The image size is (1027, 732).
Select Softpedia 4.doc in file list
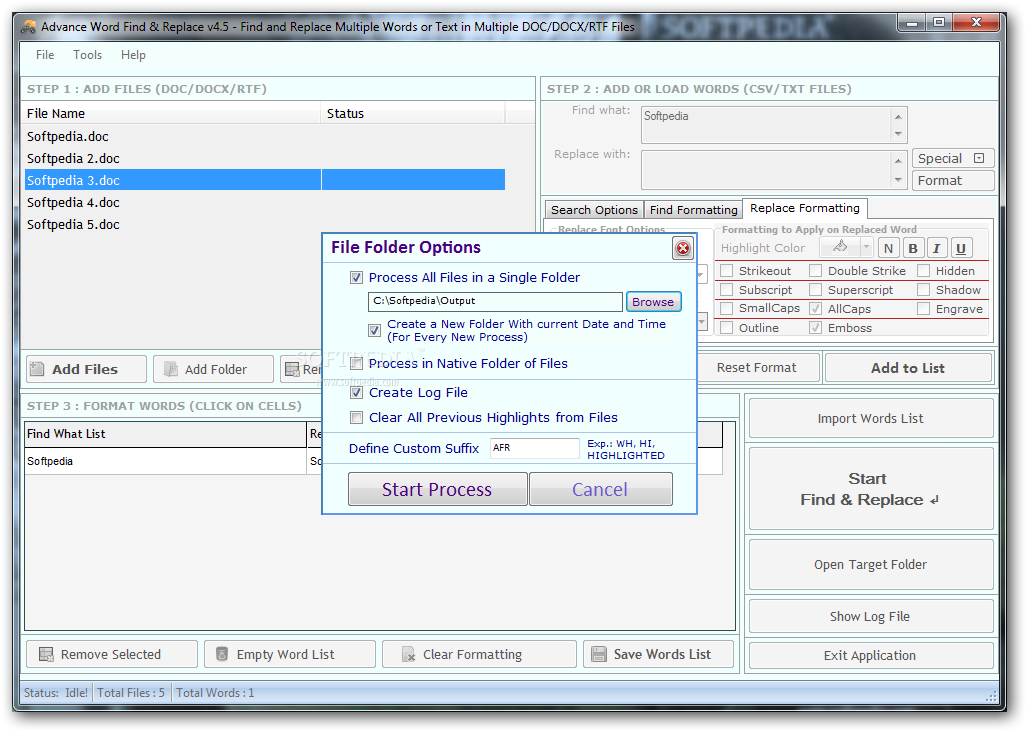tap(265, 202)
